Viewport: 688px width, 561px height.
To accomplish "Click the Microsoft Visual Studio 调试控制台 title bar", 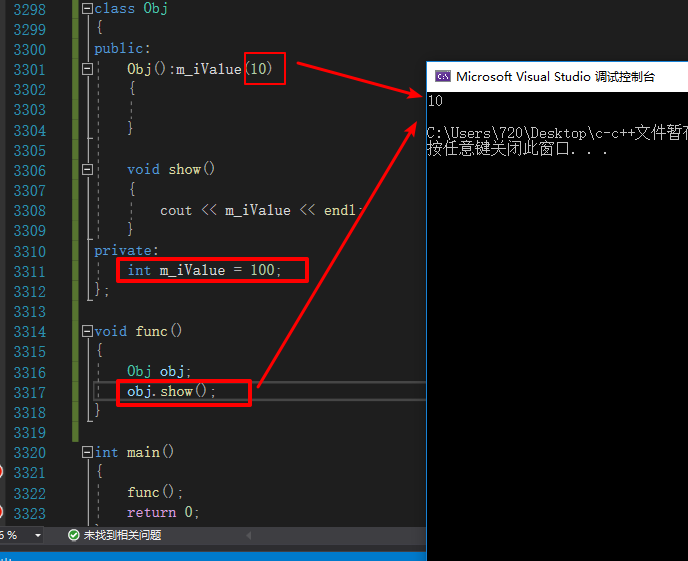I will point(557,77).
